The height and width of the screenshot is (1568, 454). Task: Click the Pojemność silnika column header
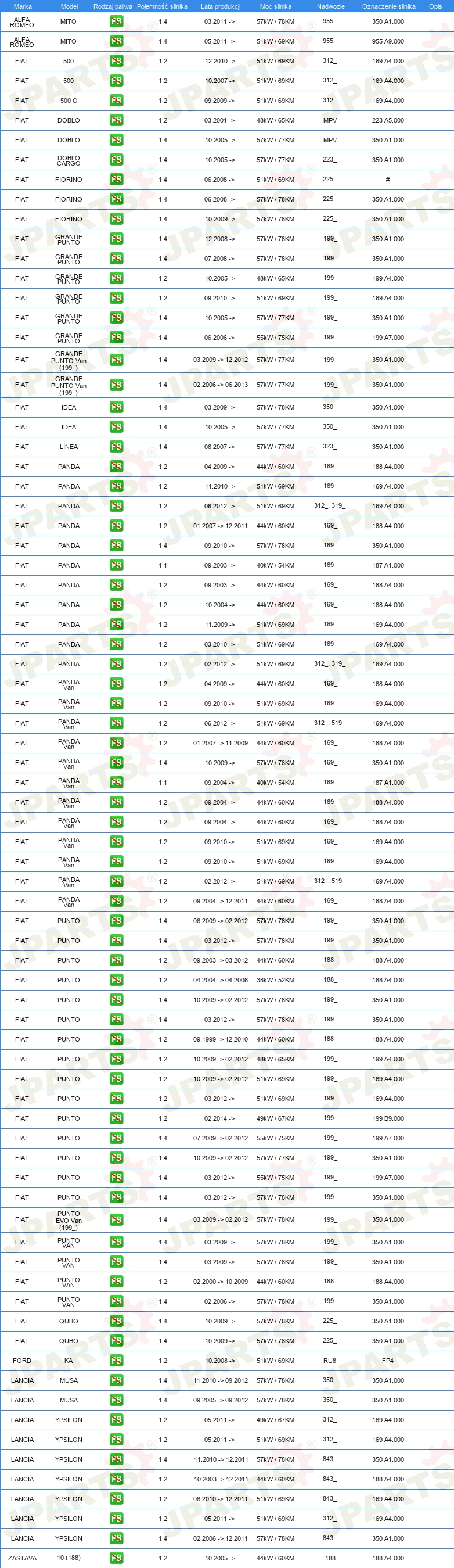point(162,7)
